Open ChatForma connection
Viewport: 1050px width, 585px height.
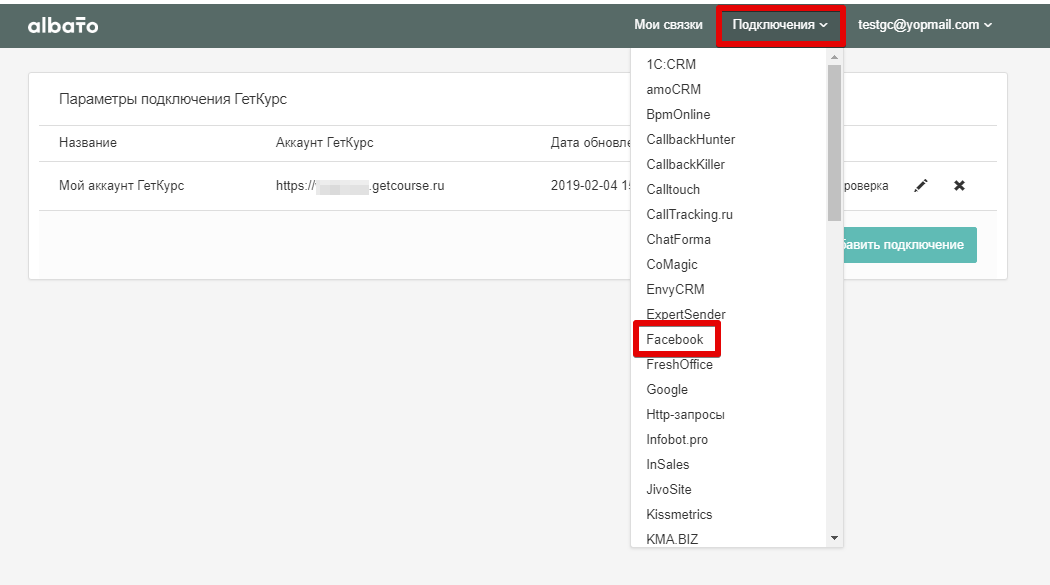click(x=678, y=239)
